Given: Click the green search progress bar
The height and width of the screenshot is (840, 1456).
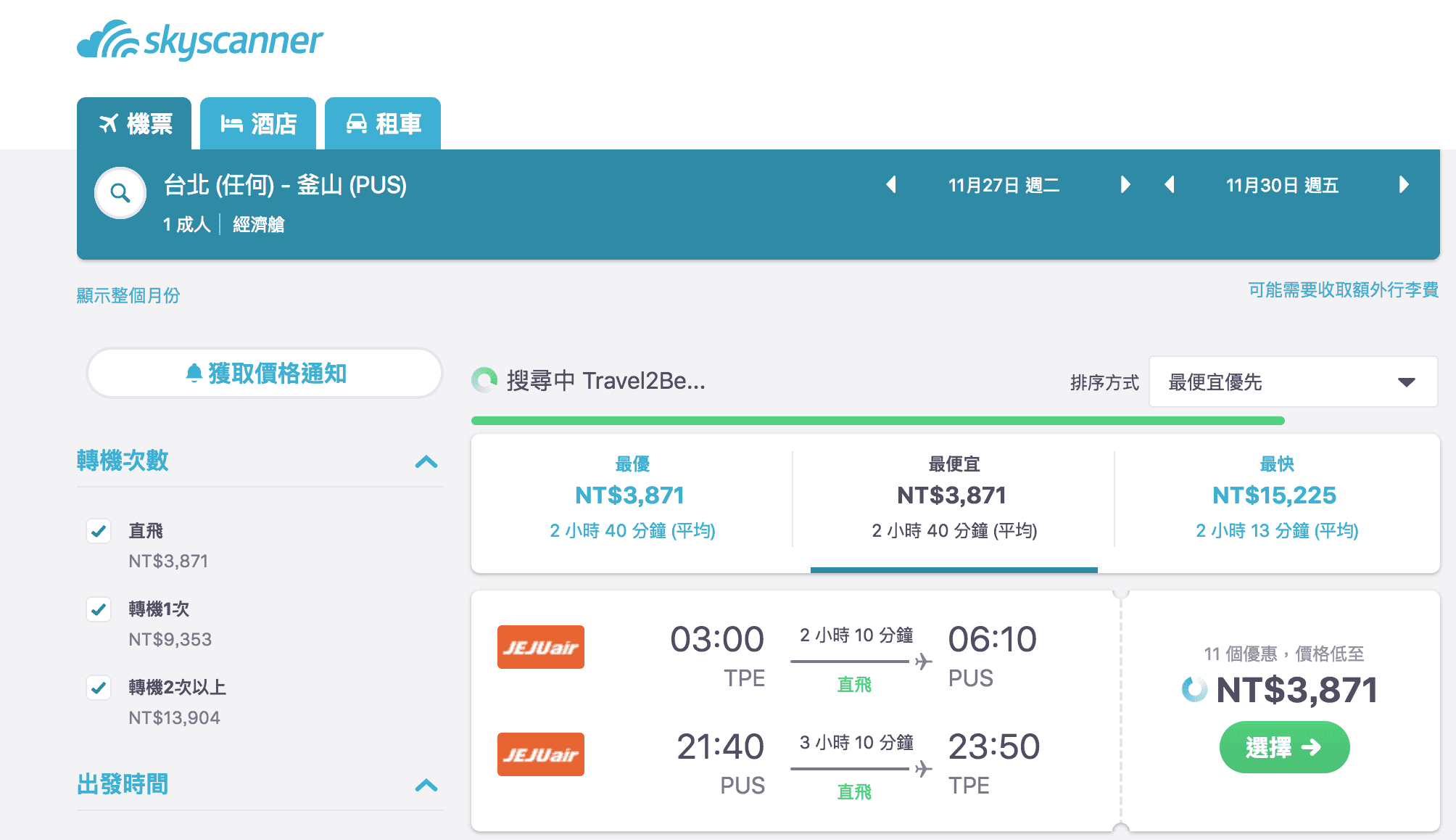Looking at the screenshot, I should pos(877,421).
